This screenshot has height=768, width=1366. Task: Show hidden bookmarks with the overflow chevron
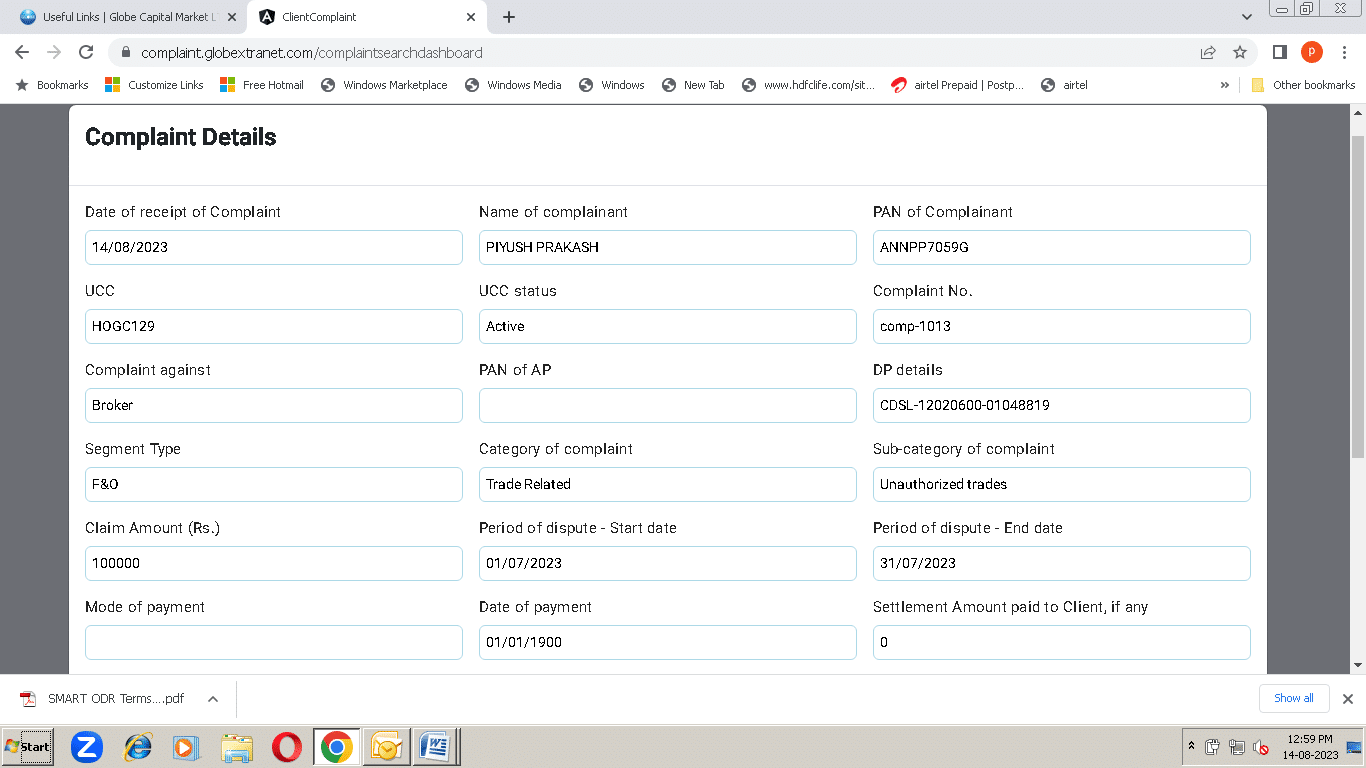(x=1225, y=85)
